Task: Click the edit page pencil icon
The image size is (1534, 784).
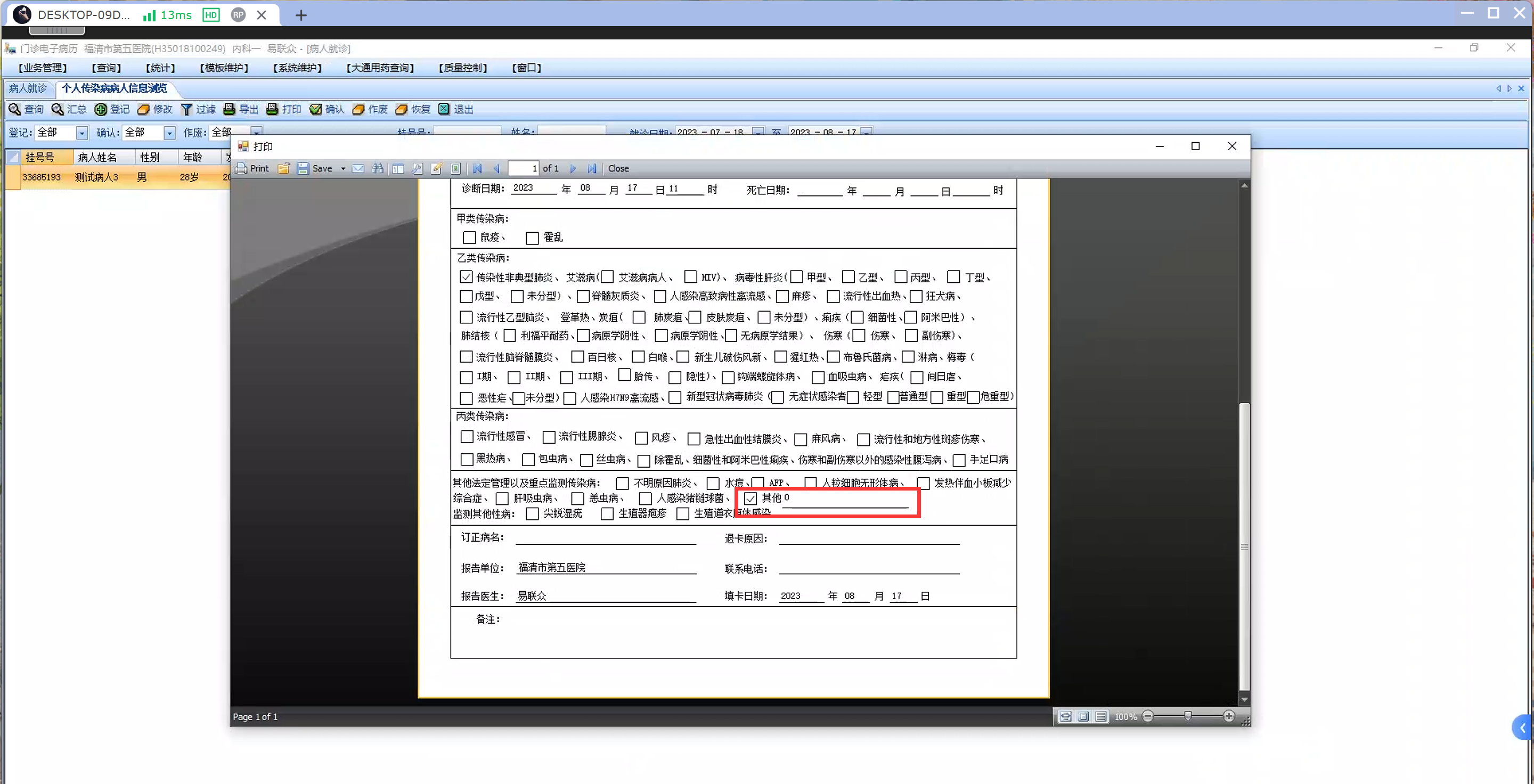Action: pyautogui.click(x=437, y=168)
